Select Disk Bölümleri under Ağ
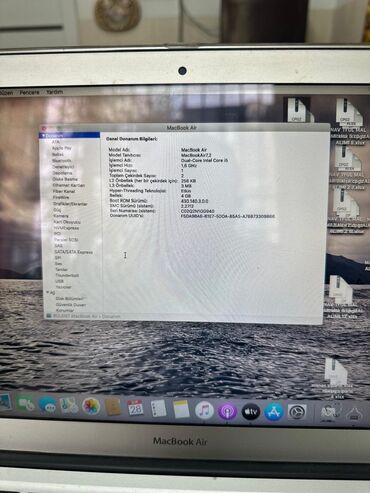The height and width of the screenshot is (493, 370). pos(70,298)
